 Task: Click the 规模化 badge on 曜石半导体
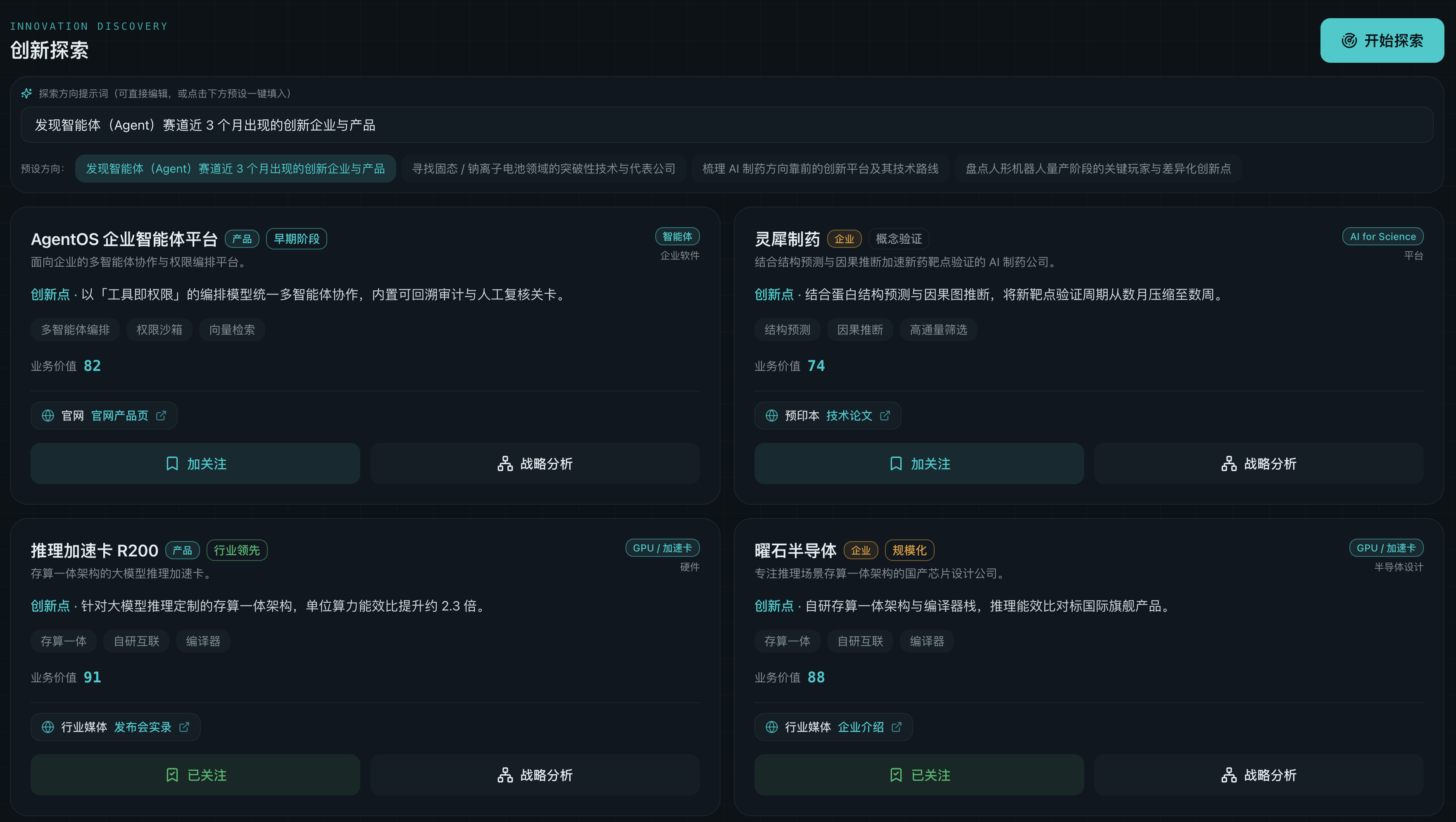[909, 550]
